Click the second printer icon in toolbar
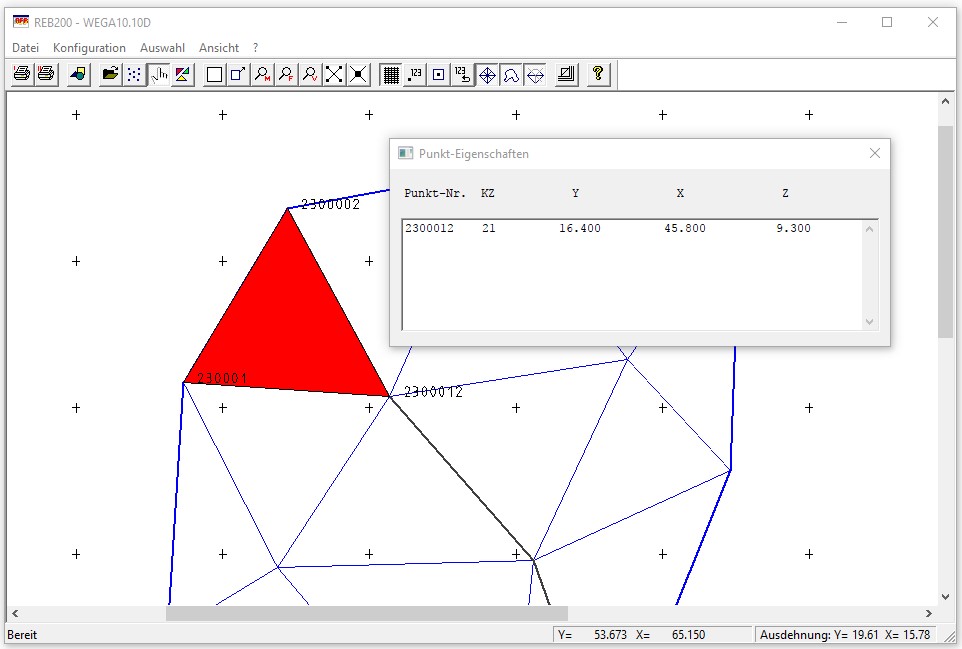The image size is (962, 649). 46,75
